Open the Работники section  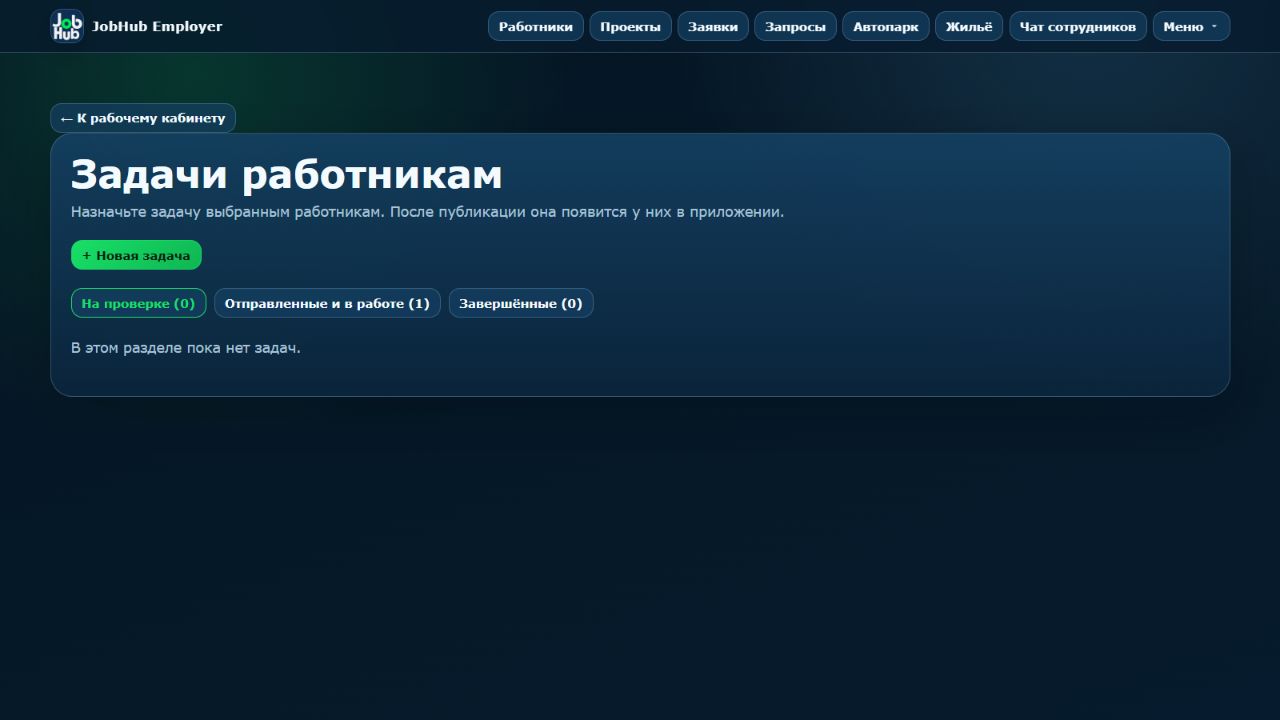click(x=536, y=26)
